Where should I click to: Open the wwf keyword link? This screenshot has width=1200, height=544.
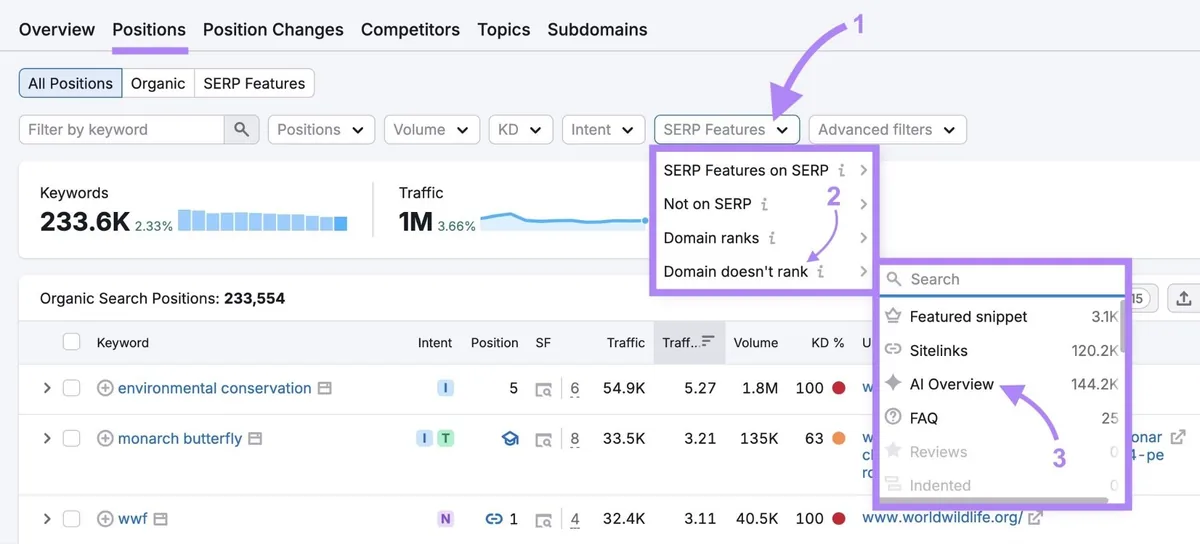tap(133, 518)
